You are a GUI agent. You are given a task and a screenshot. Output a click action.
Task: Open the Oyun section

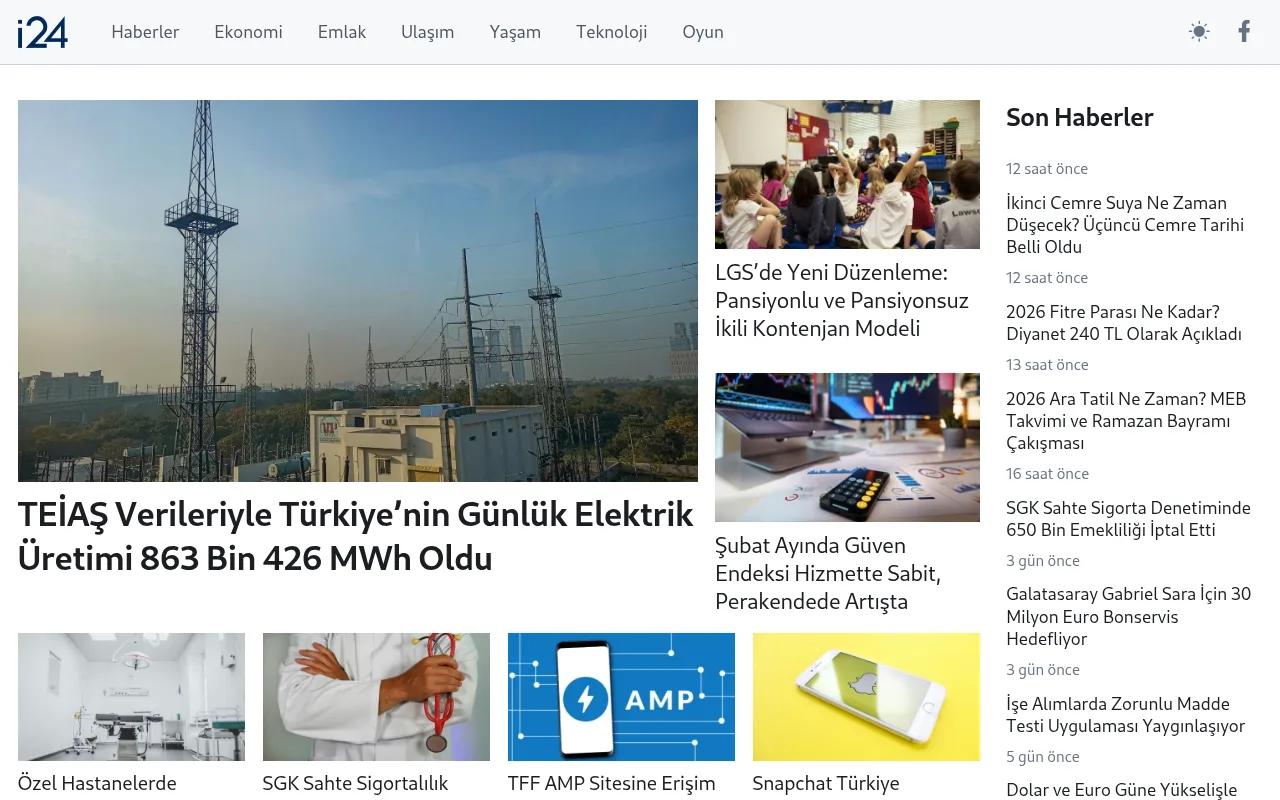click(703, 32)
